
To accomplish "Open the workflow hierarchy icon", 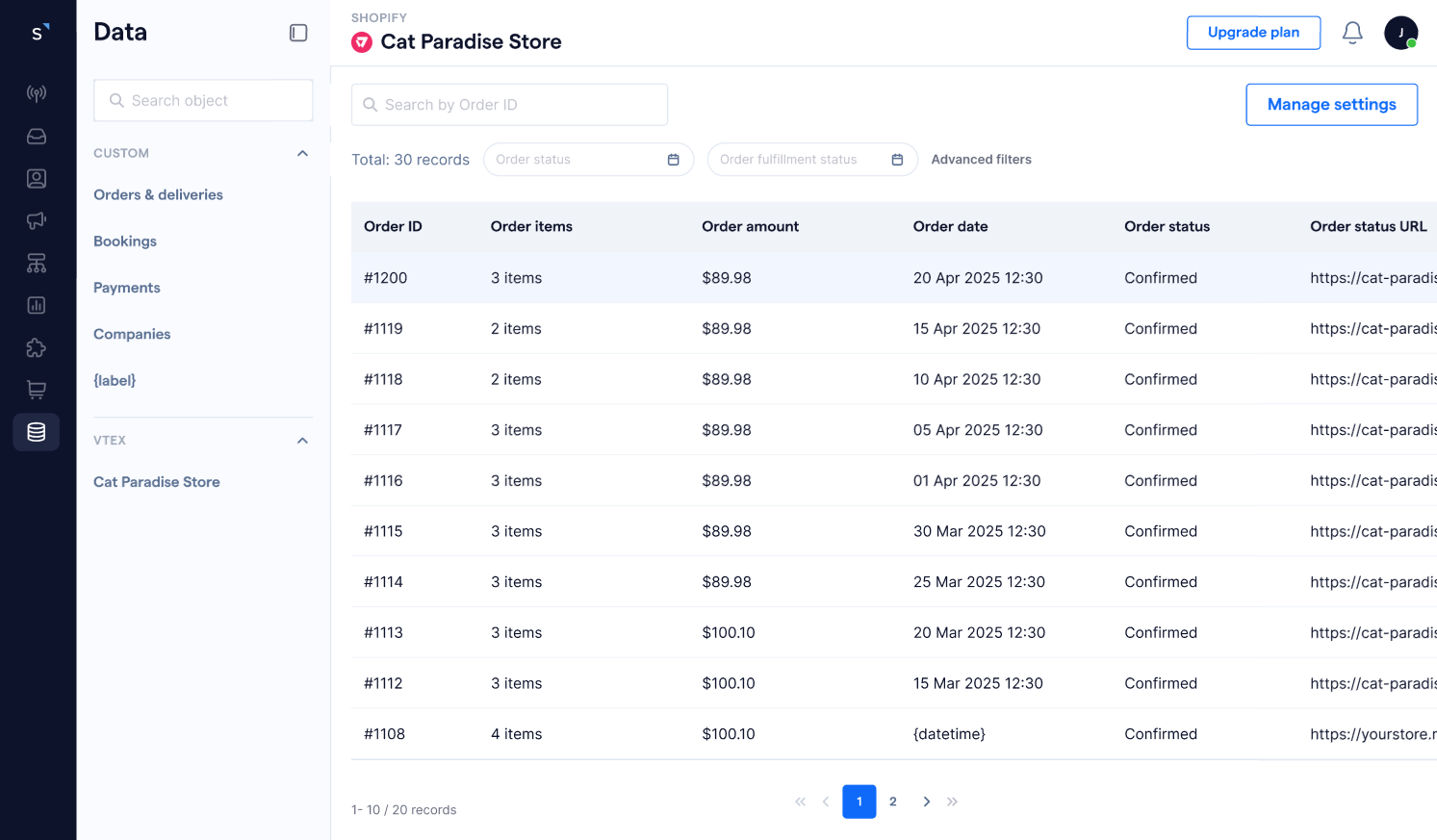I will 37,263.
